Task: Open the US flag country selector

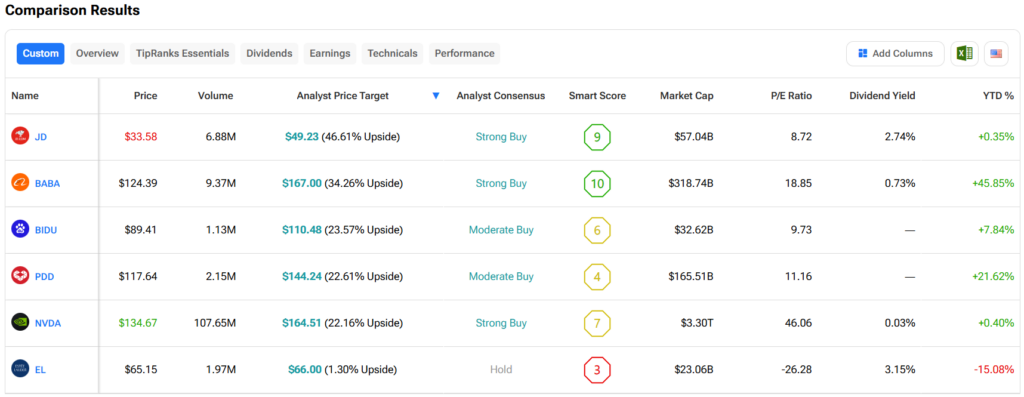Action: point(996,54)
